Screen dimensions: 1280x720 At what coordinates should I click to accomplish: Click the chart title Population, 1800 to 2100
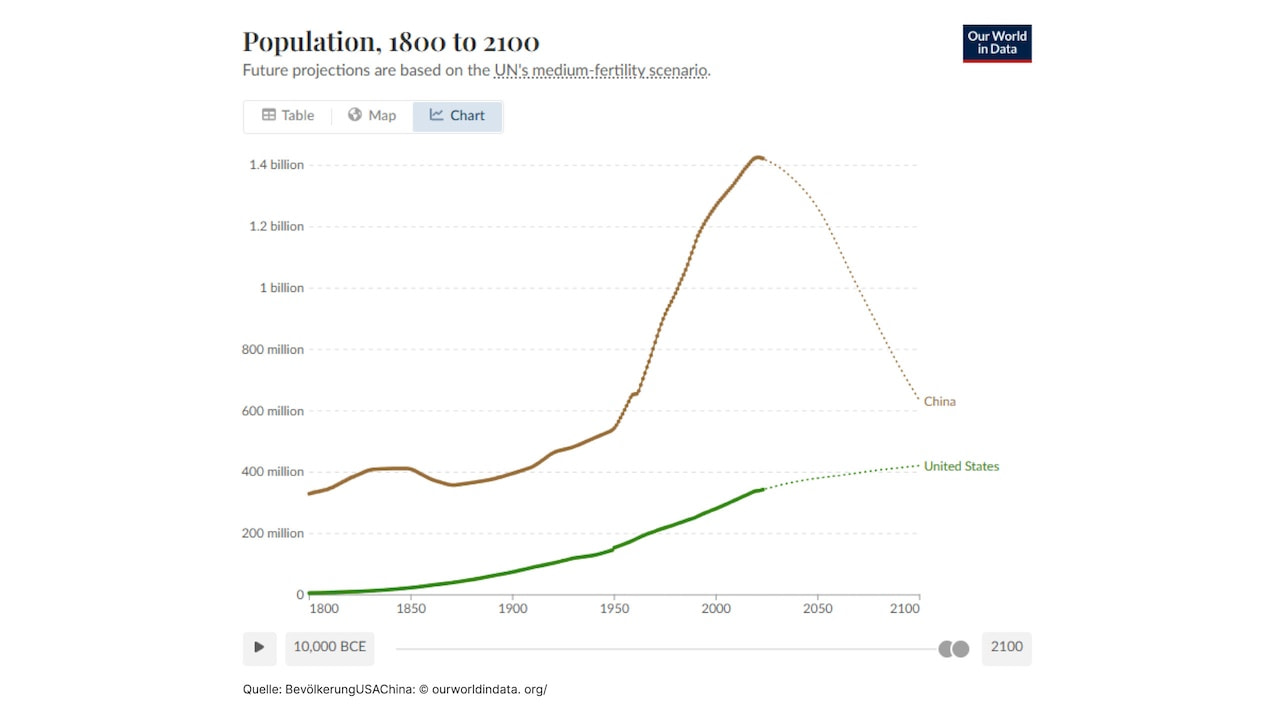coord(390,42)
